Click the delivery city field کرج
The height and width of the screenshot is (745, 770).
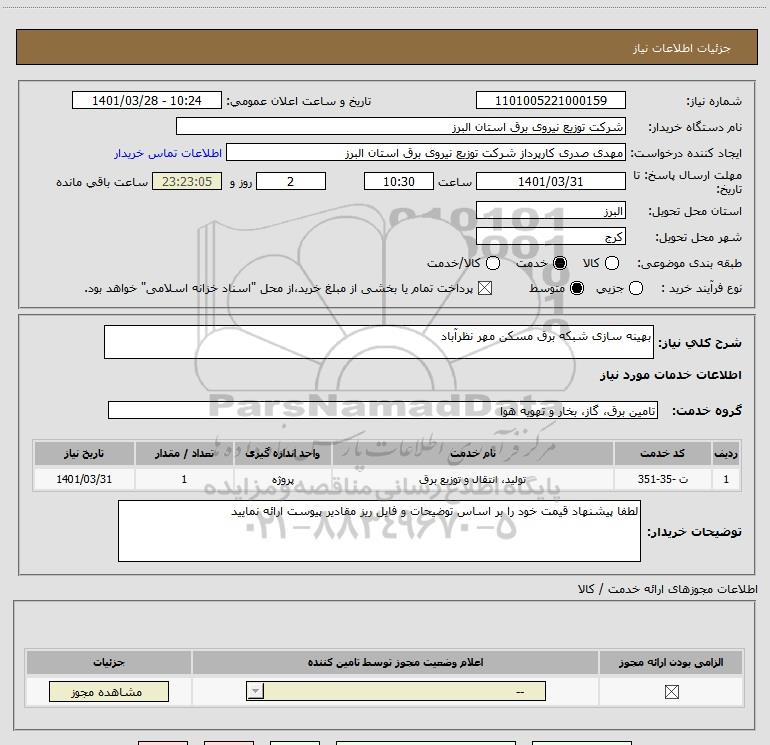pos(550,237)
